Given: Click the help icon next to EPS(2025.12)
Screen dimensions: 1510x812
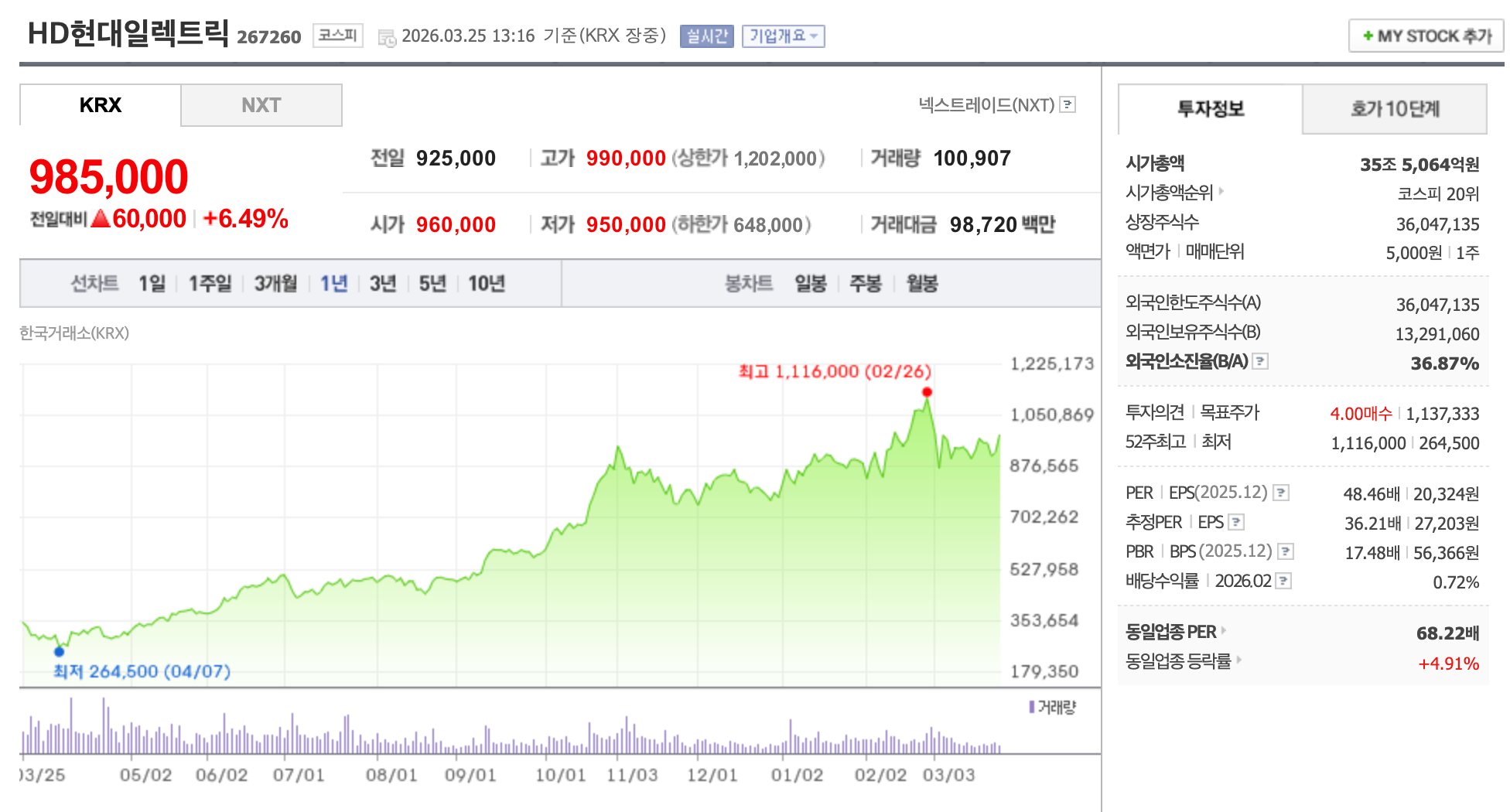Looking at the screenshot, I should coord(1281,493).
